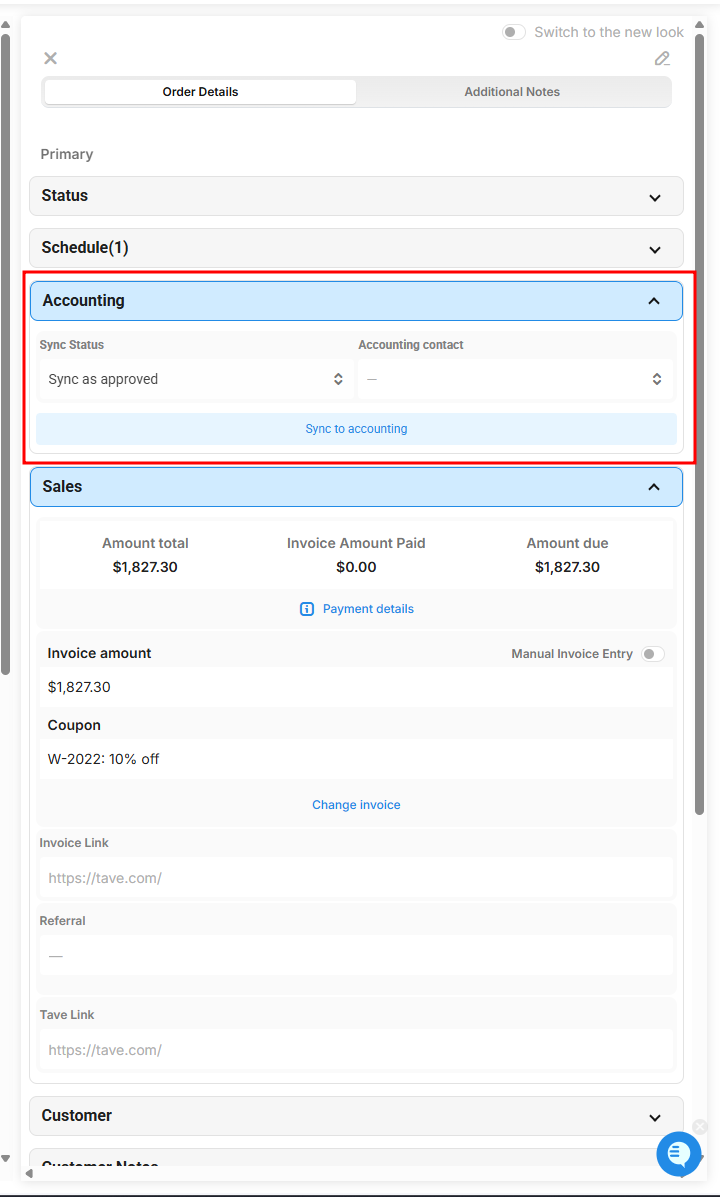Expand the Customer section
Screen dimensions: 720x1197
point(357,1116)
